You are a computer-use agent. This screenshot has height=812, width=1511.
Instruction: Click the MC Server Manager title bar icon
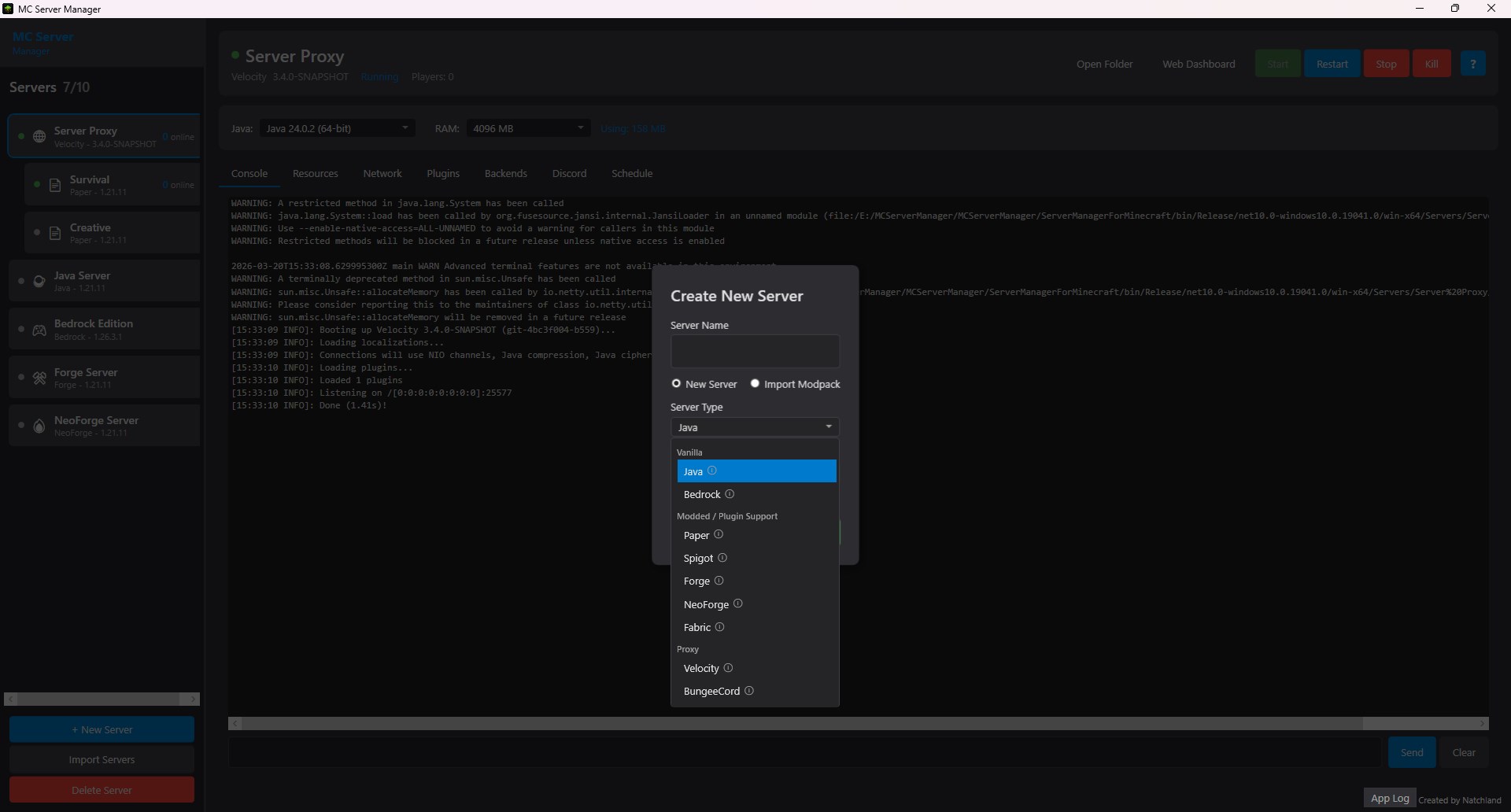[8, 9]
